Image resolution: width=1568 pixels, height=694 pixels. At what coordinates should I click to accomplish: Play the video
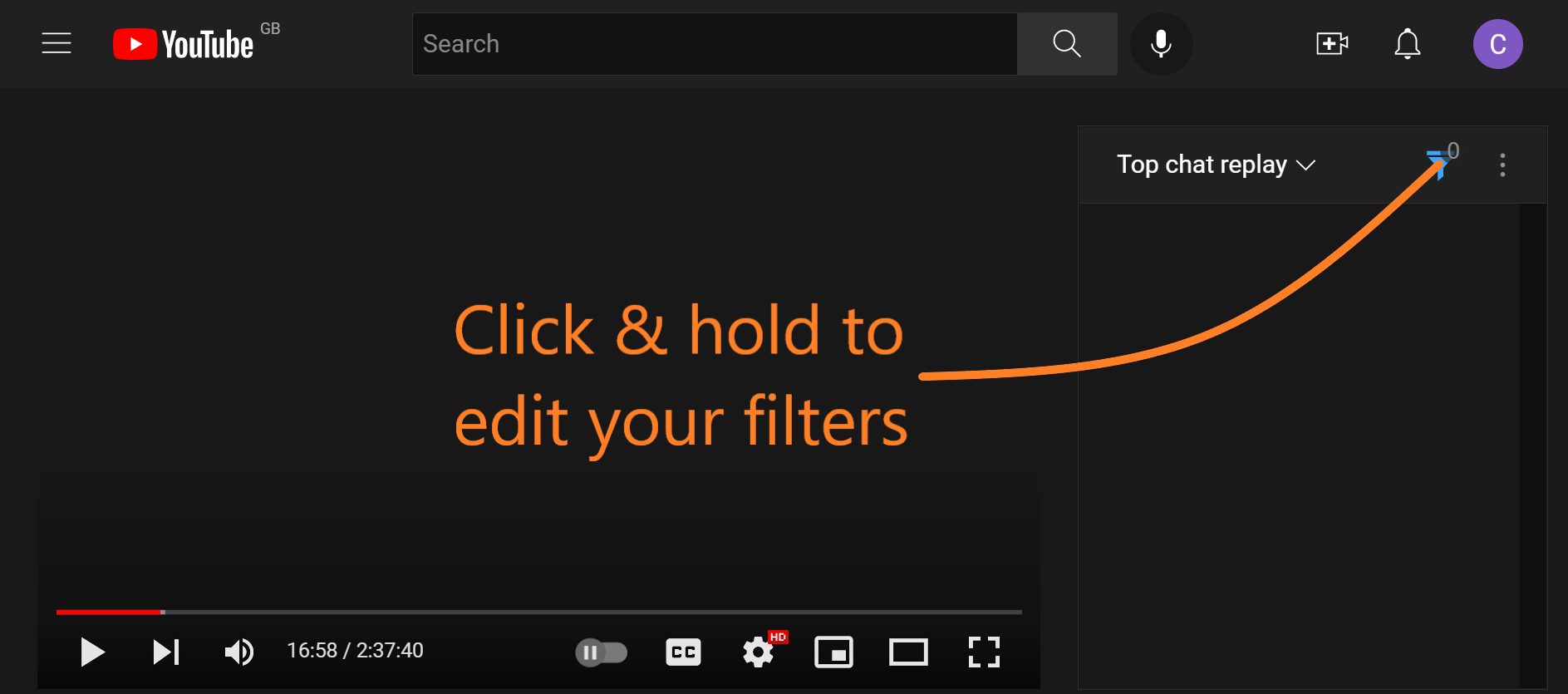[92, 652]
